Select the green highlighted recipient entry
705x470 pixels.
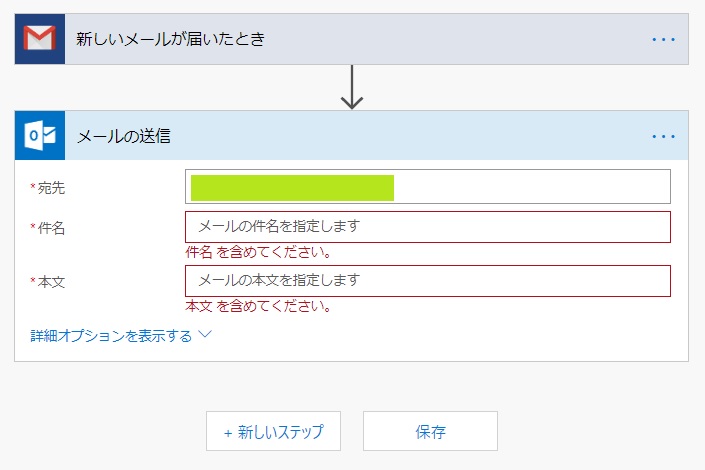pyautogui.click(x=292, y=188)
